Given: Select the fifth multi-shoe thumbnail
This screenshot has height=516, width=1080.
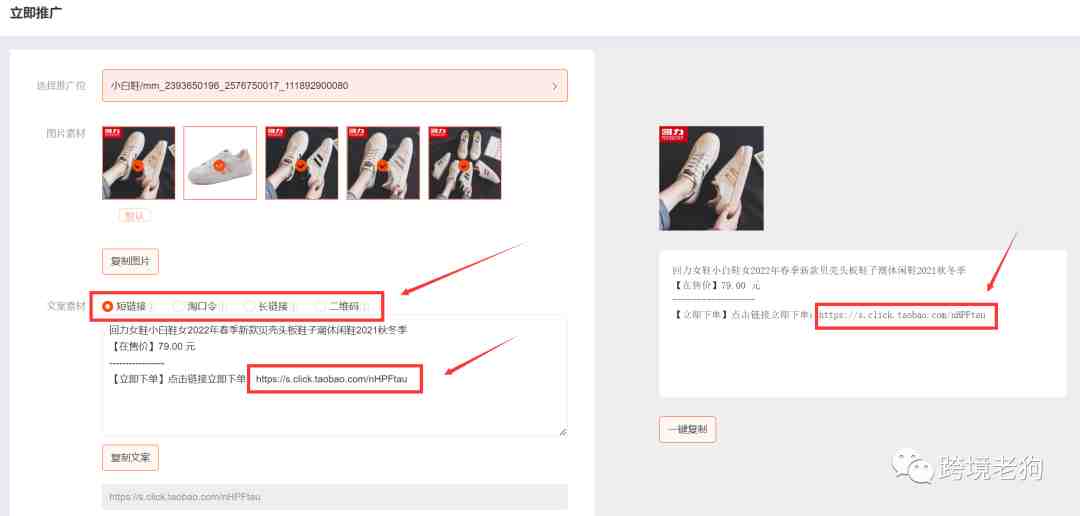Looking at the screenshot, I should coord(465,163).
